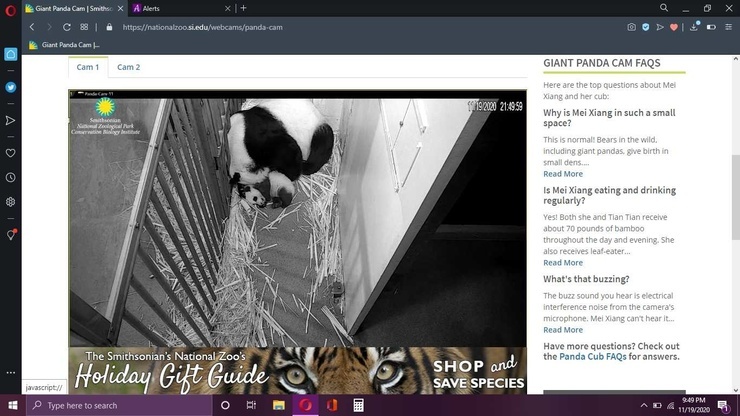Close the Alerts tab
This screenshot has width=740, height=416.
tap(227, 8)
